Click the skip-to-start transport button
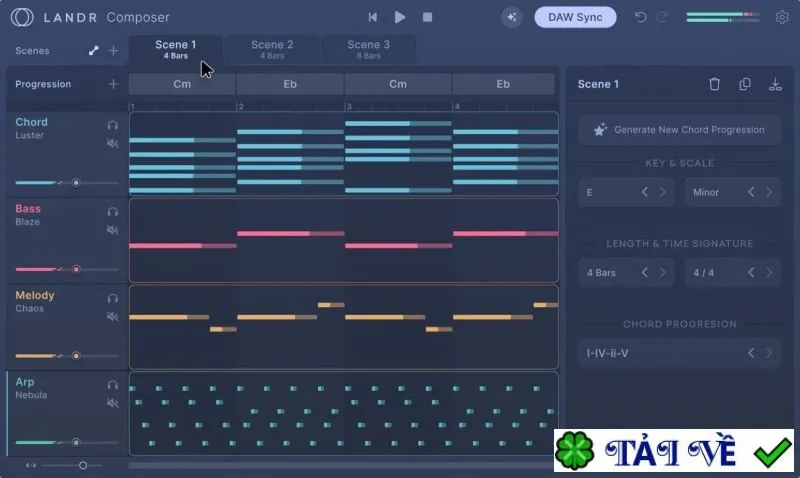 (372, 17)
